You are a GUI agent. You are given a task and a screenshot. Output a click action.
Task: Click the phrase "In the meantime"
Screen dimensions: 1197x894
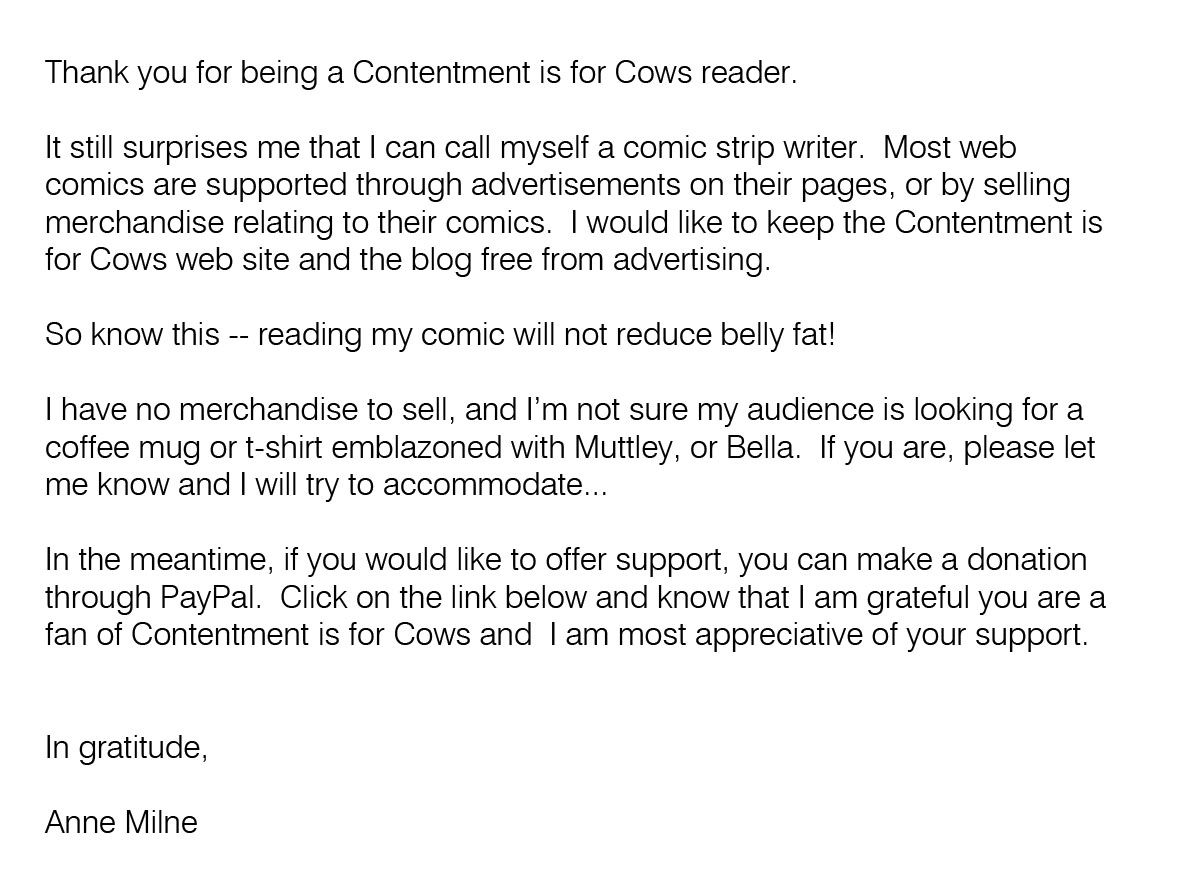[x=156, y=560]
